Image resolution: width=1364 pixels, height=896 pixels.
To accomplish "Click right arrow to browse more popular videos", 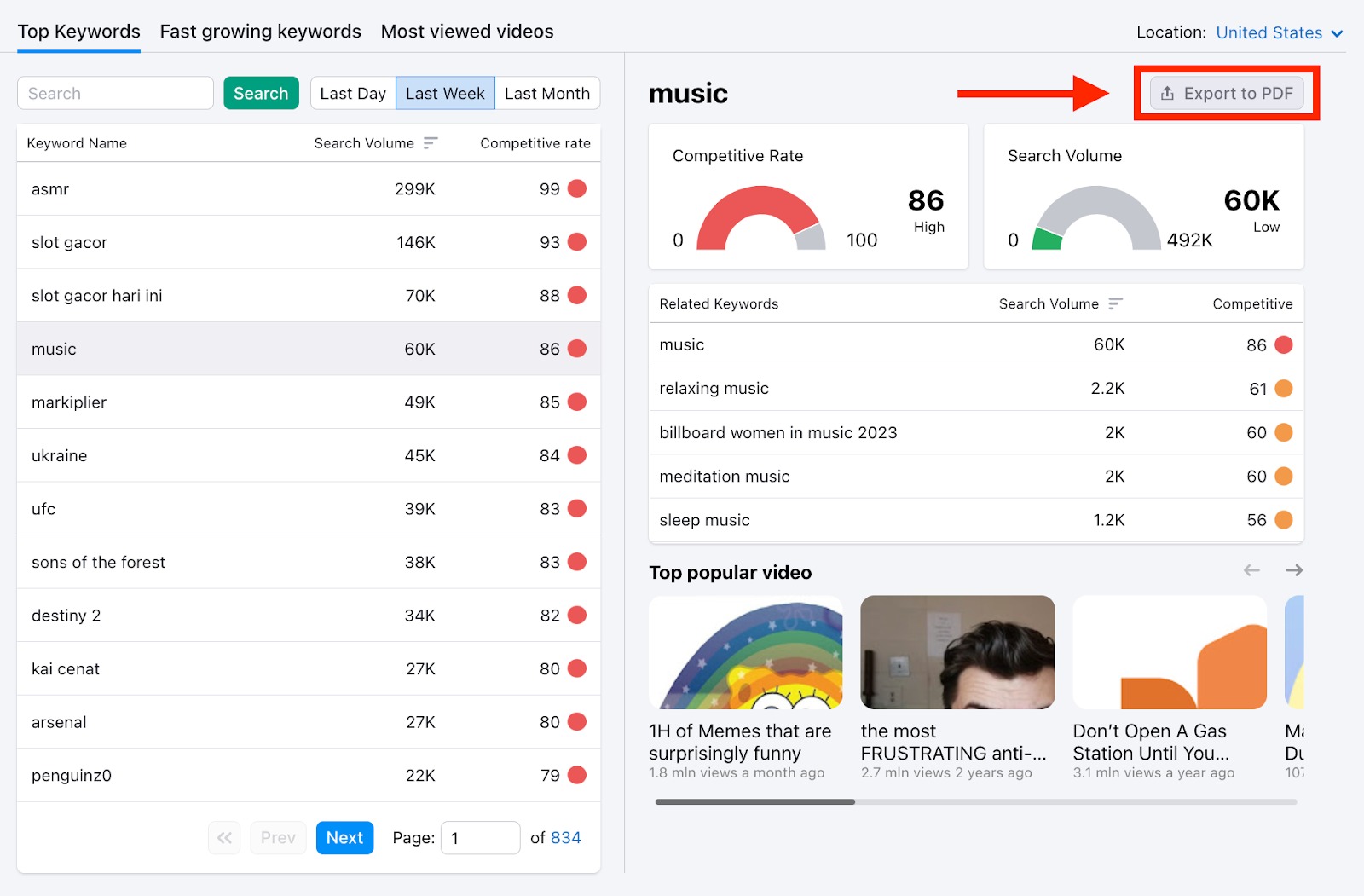I will [1294, 570].
